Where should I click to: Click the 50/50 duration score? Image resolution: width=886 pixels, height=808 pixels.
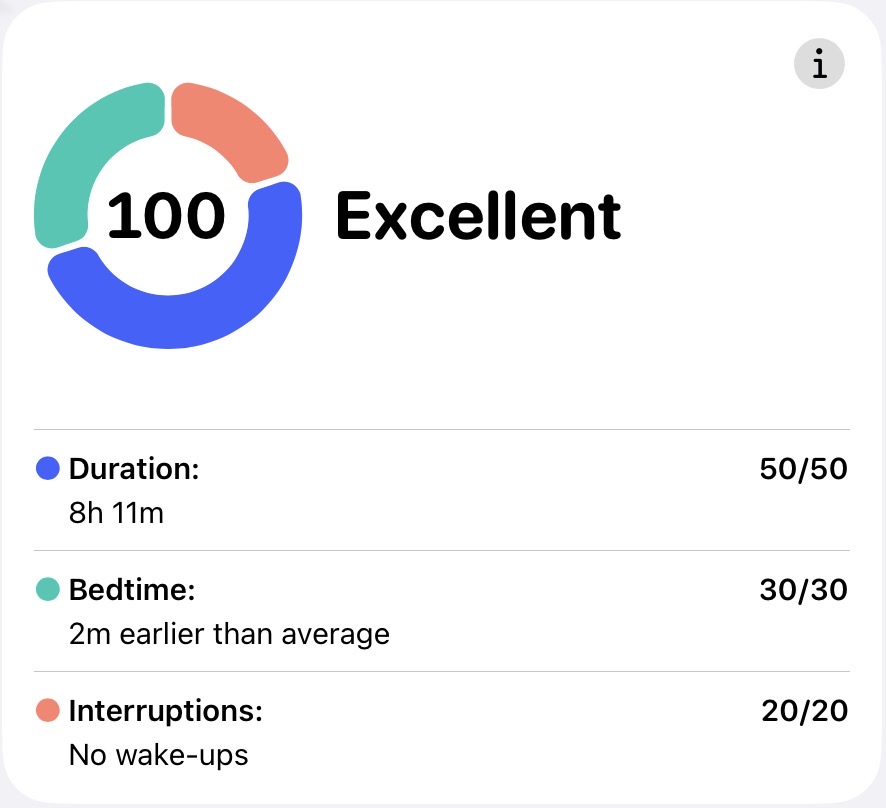click(803, 469)
